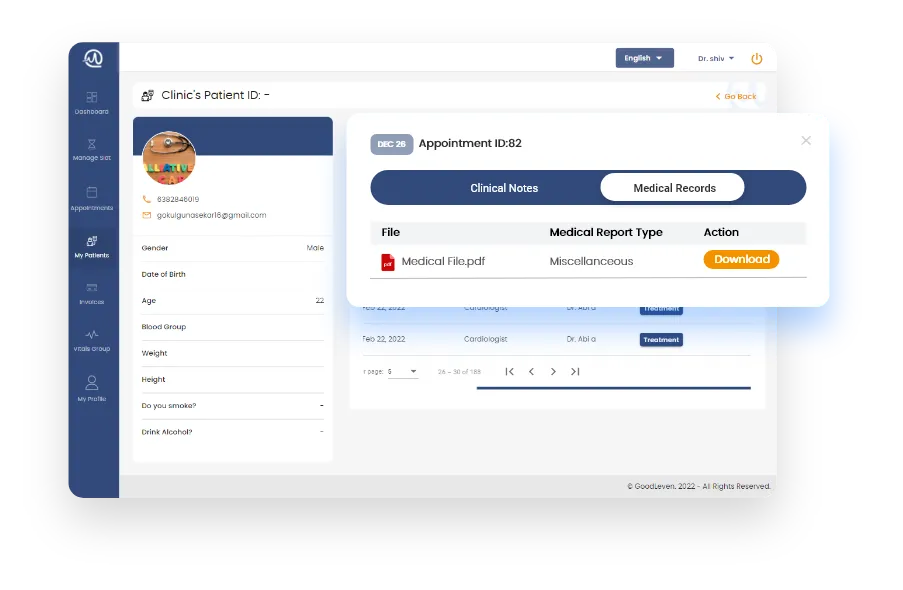Image resolution: width=903 pixels, height=590 pixels.
Task: Click the patient's profile photo
Action: 169,157
